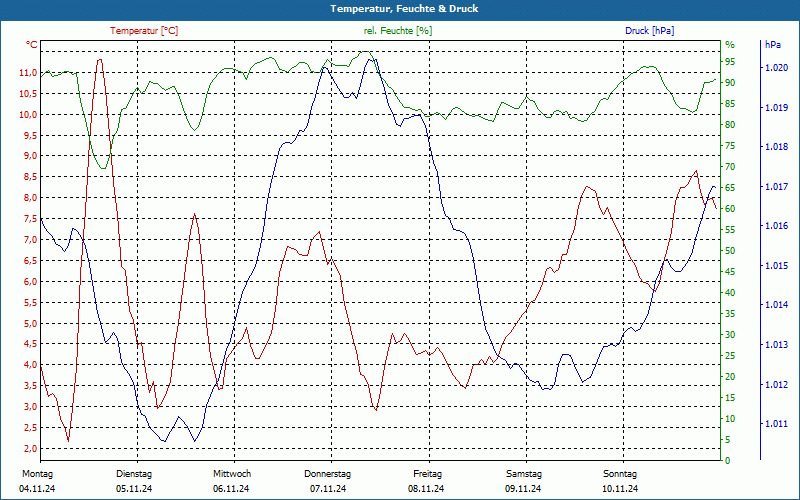Click the 0 humidity axis value
This screenshot has width=800, height=500.
click(728, 461)
